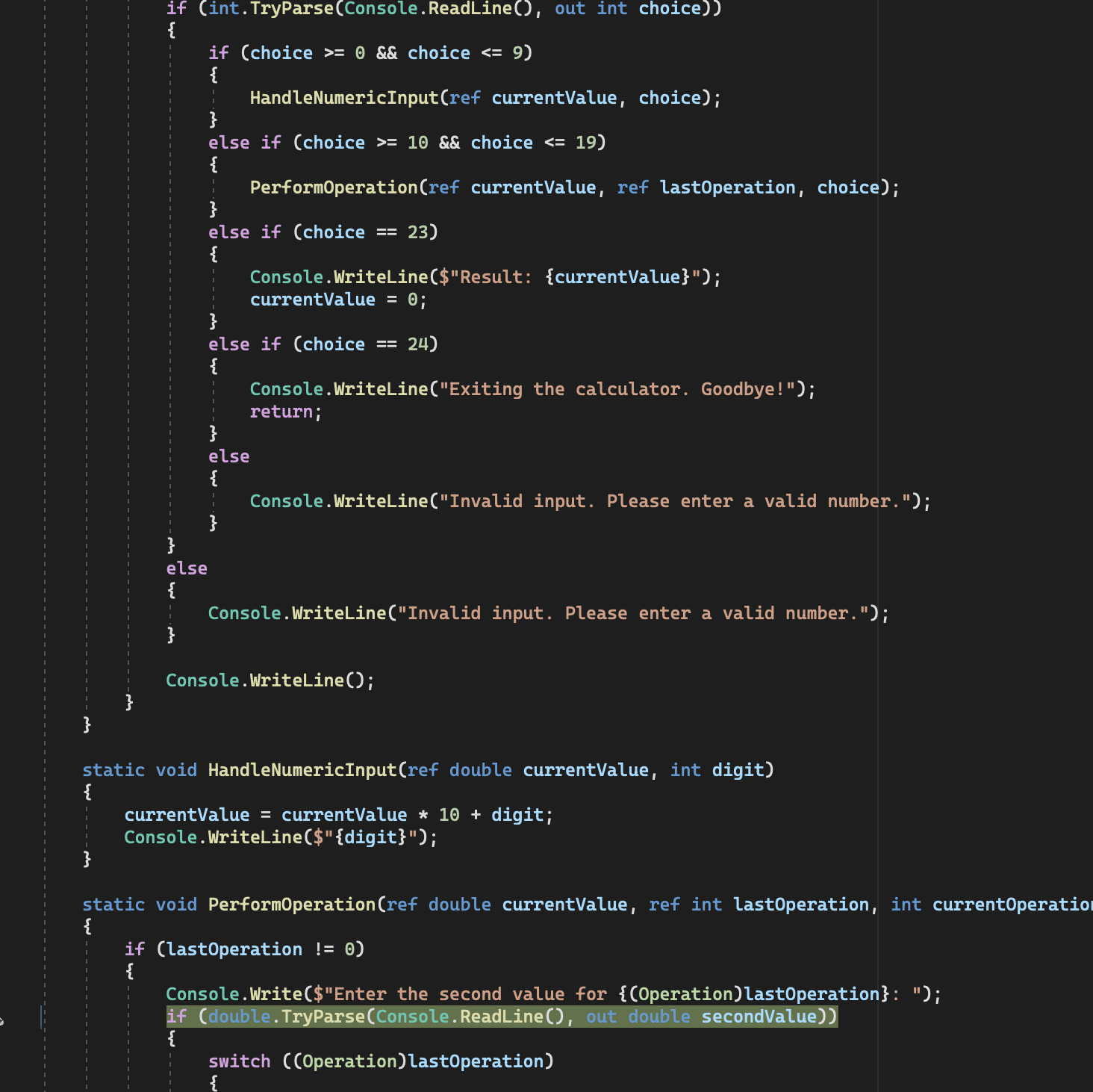Viewport: 1093px width, 1092px height.
Task: Click the currentValue * 10 + digit expression
Action: click(414, 814)
